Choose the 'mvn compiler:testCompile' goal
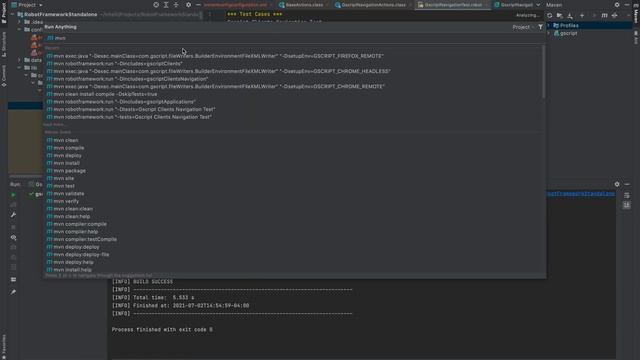640x360 pixels. (82, 239)
